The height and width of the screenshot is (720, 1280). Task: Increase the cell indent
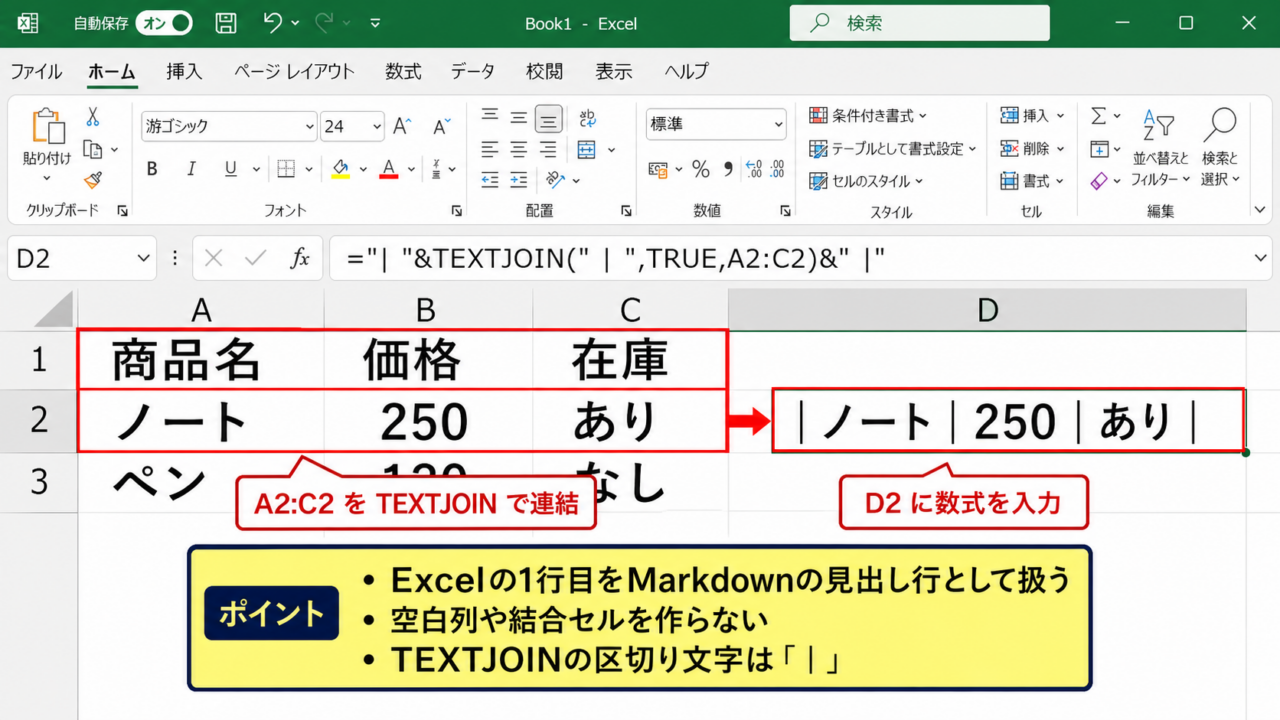518,180
